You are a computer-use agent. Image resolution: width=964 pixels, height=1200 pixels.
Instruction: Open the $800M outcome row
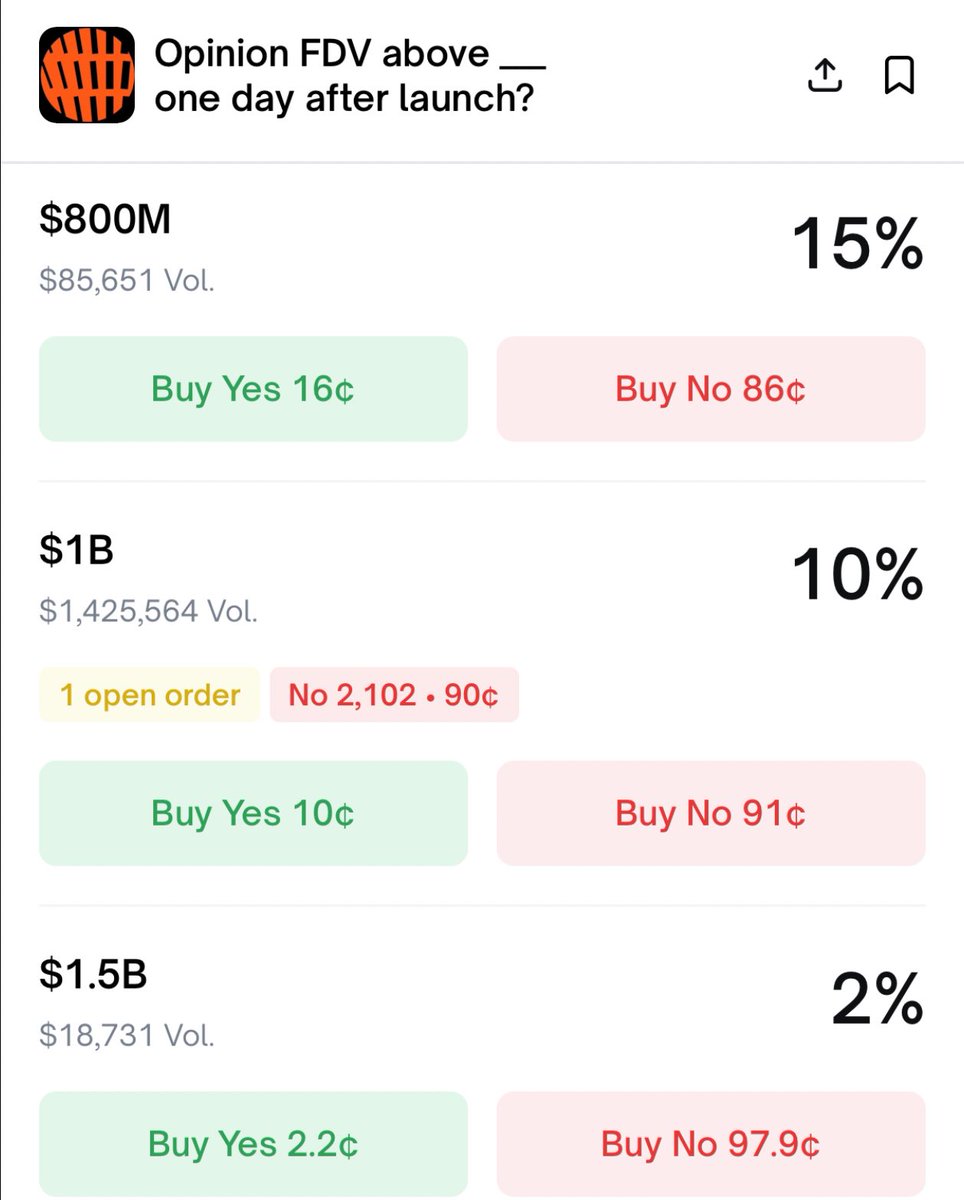coord(105,219)
